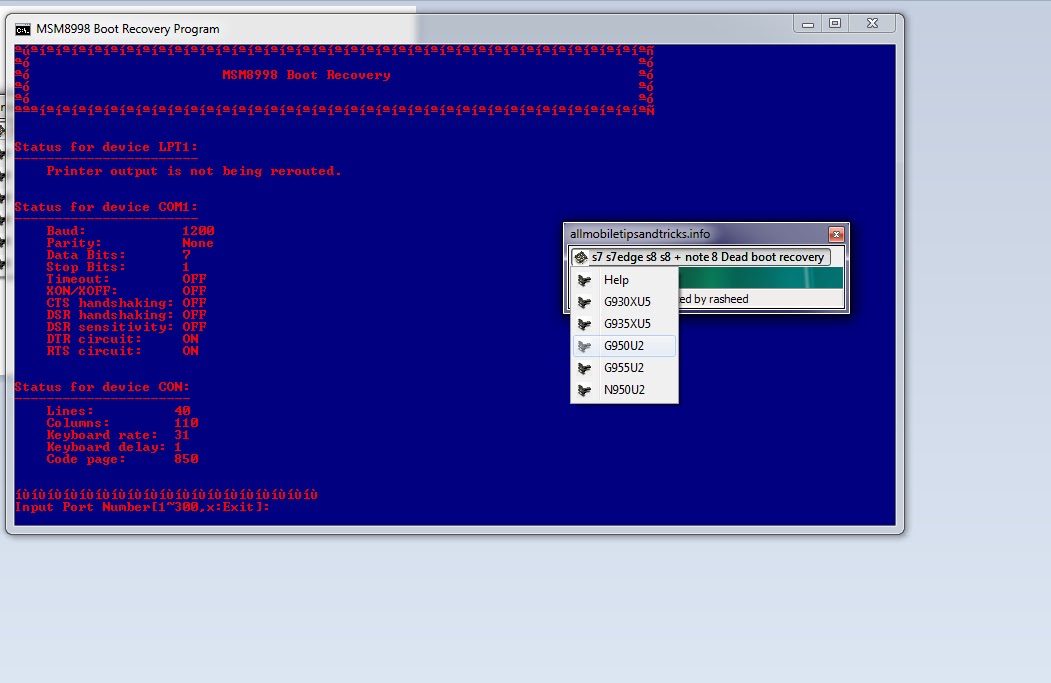Click the gear icon on the Dead boot recovery button
The width and height of the screenshot is (1051, 683).
point(580,257)
